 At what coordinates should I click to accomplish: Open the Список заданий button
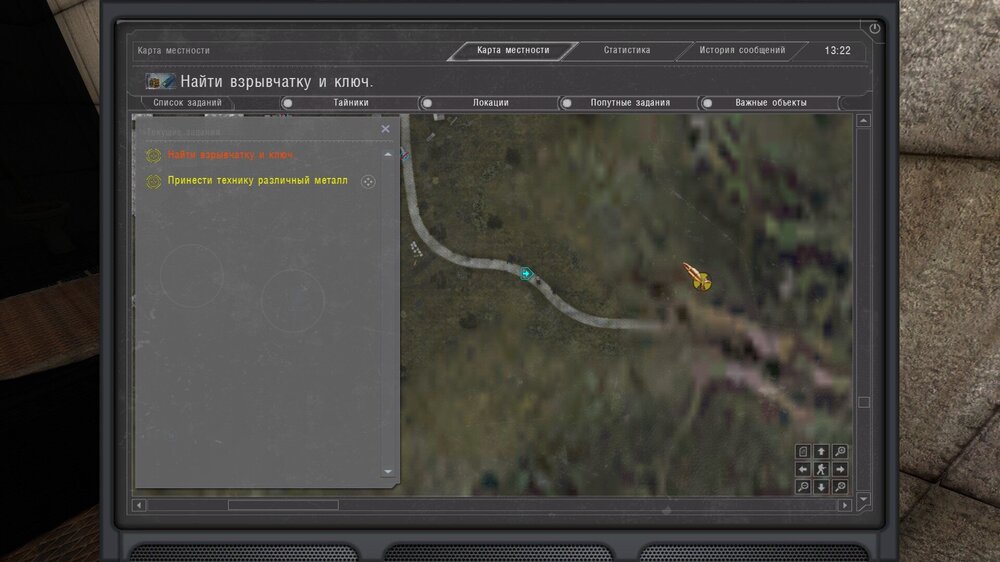187,103
